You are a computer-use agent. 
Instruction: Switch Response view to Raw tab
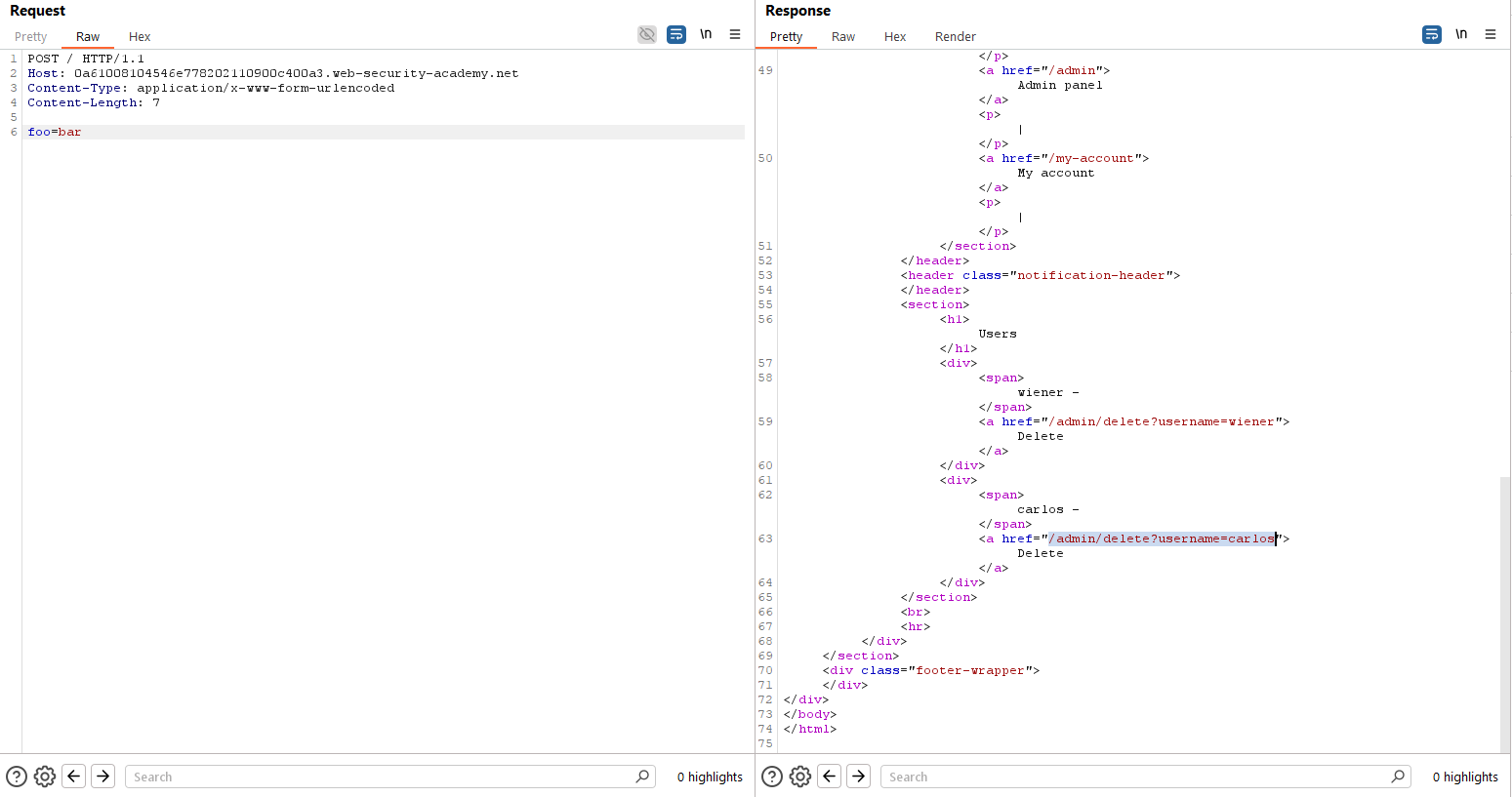pos(843,37)
